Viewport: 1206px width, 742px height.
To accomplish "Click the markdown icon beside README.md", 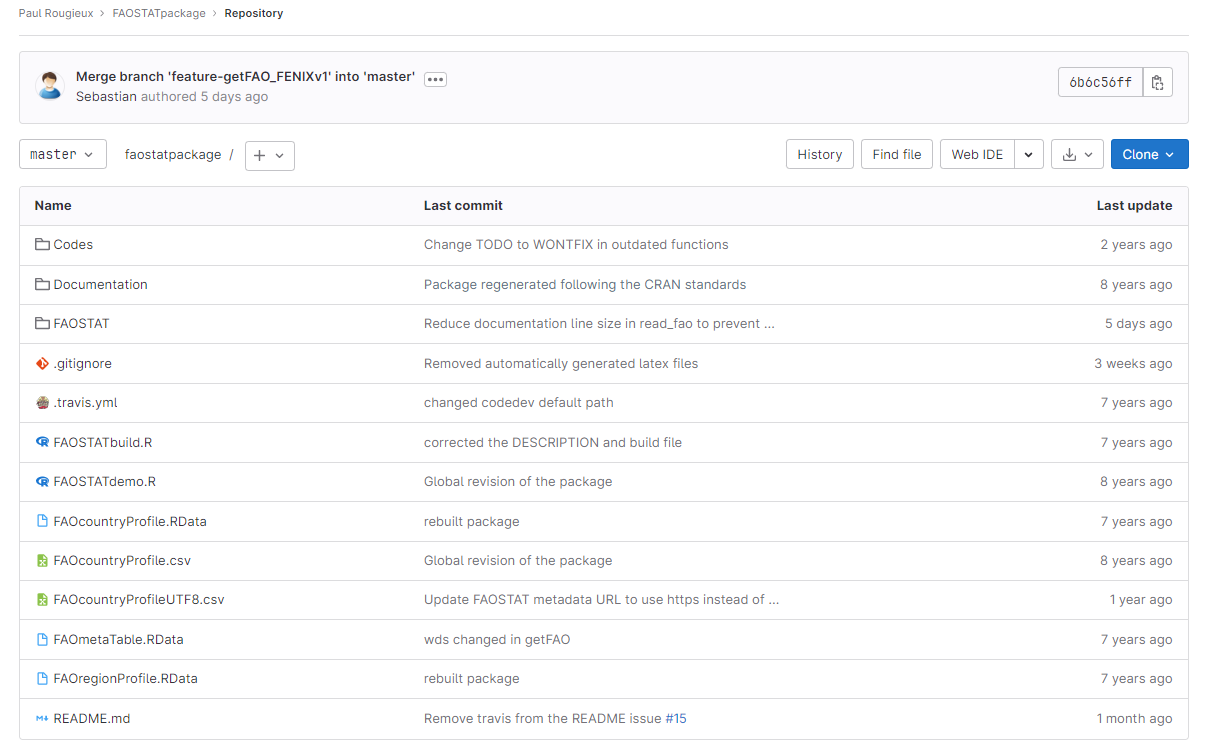I will tap(42, 719).
